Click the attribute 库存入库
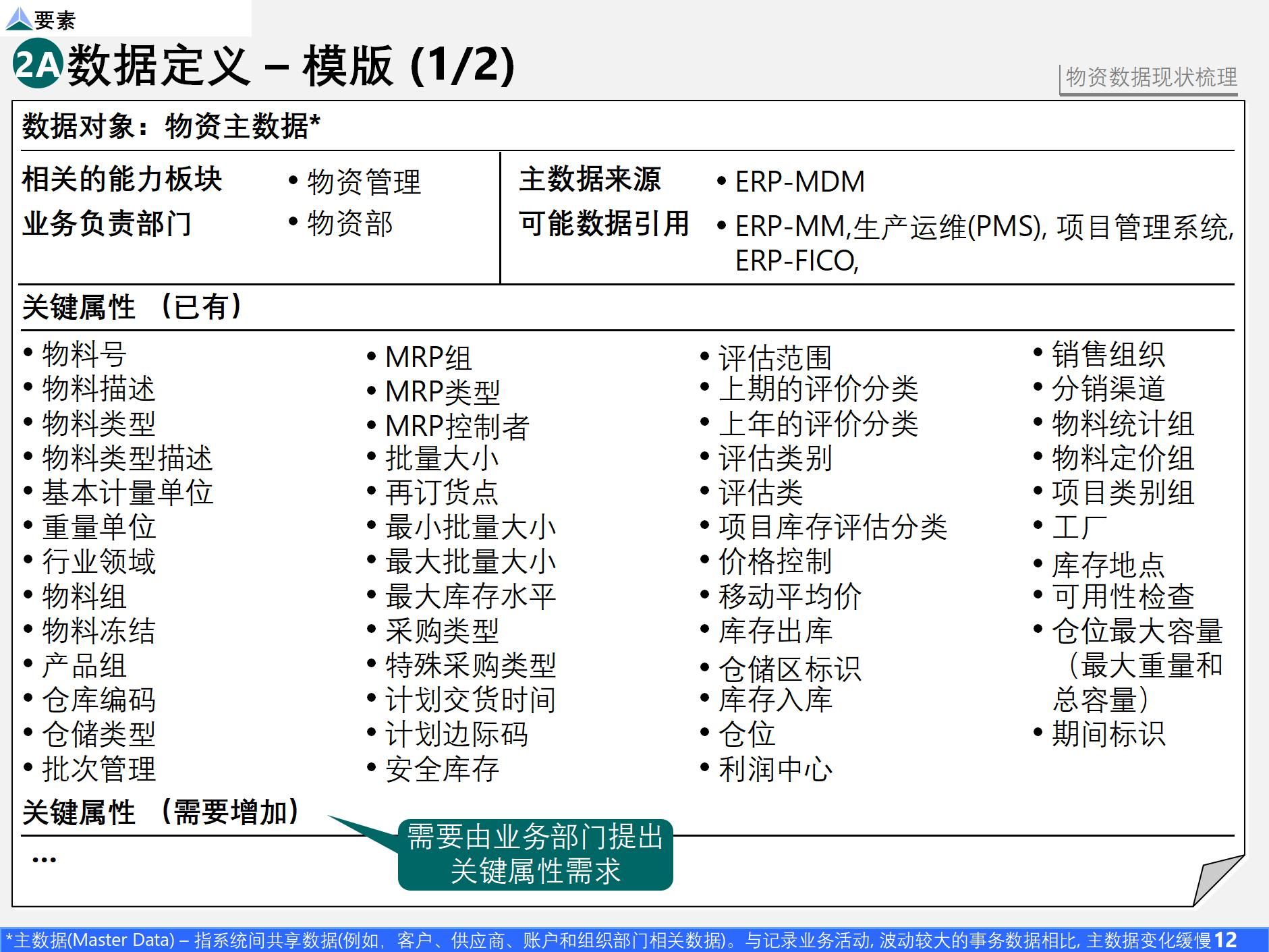1269x952 pixels. 775,700
